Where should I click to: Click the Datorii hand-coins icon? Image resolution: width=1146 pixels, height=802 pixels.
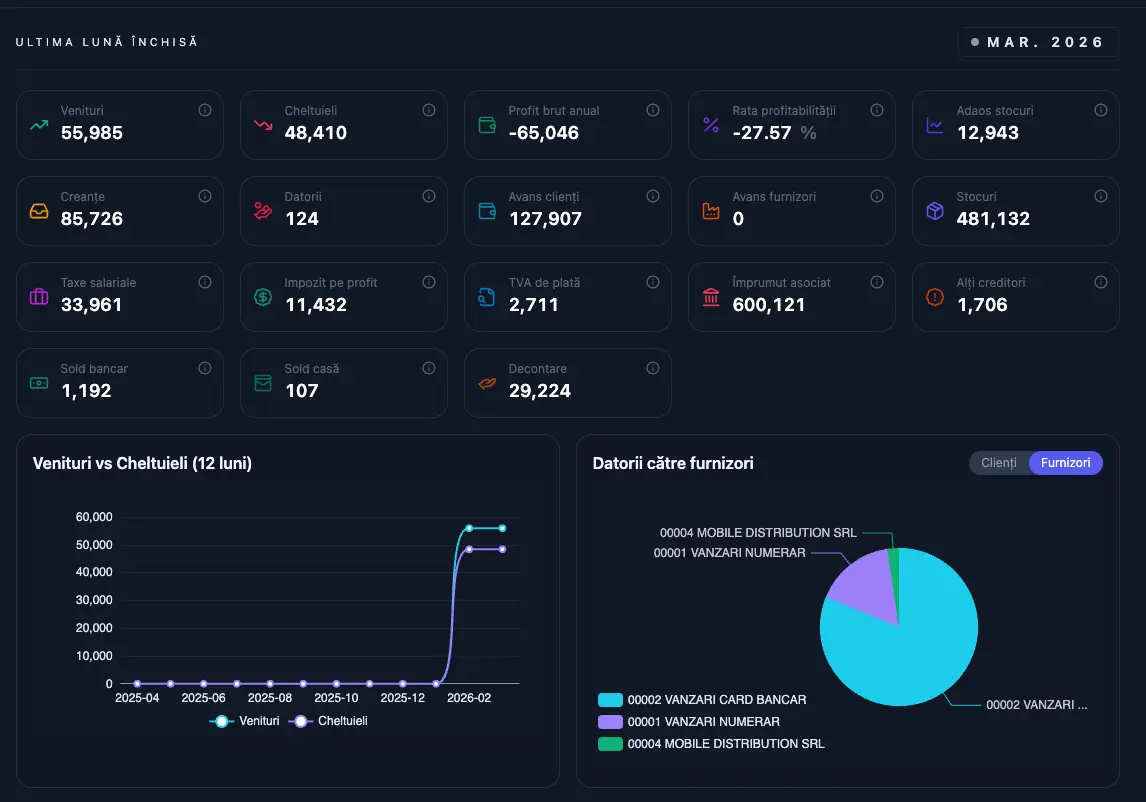click(263, 211)
